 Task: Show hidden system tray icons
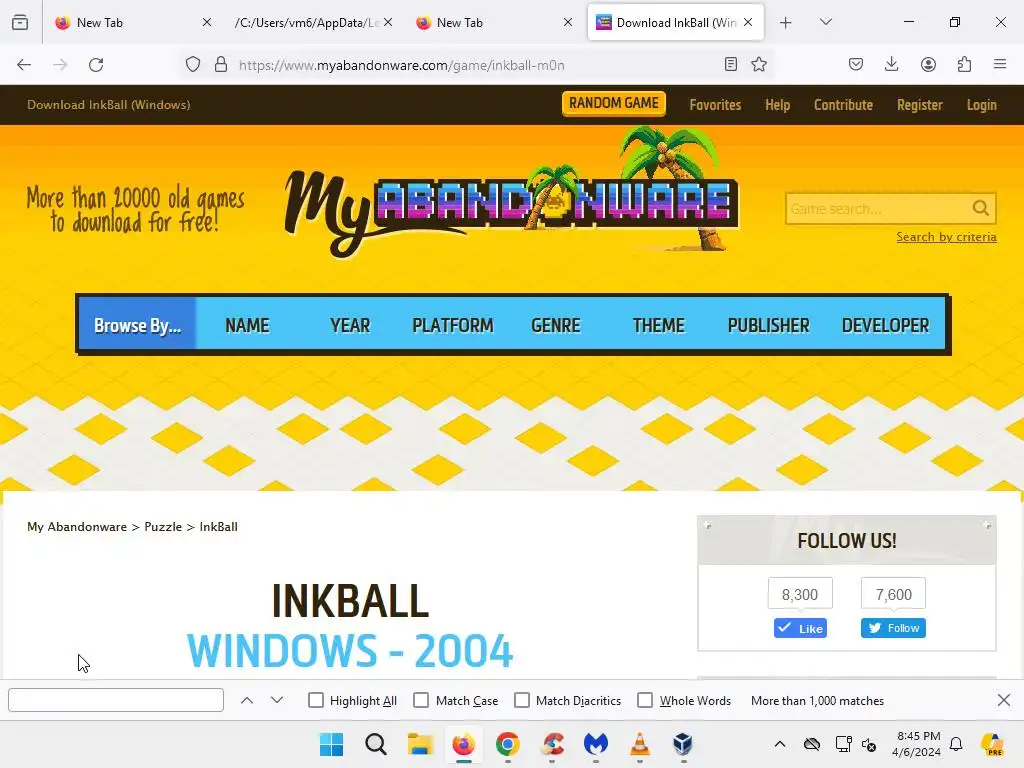[x=780, y=744]
